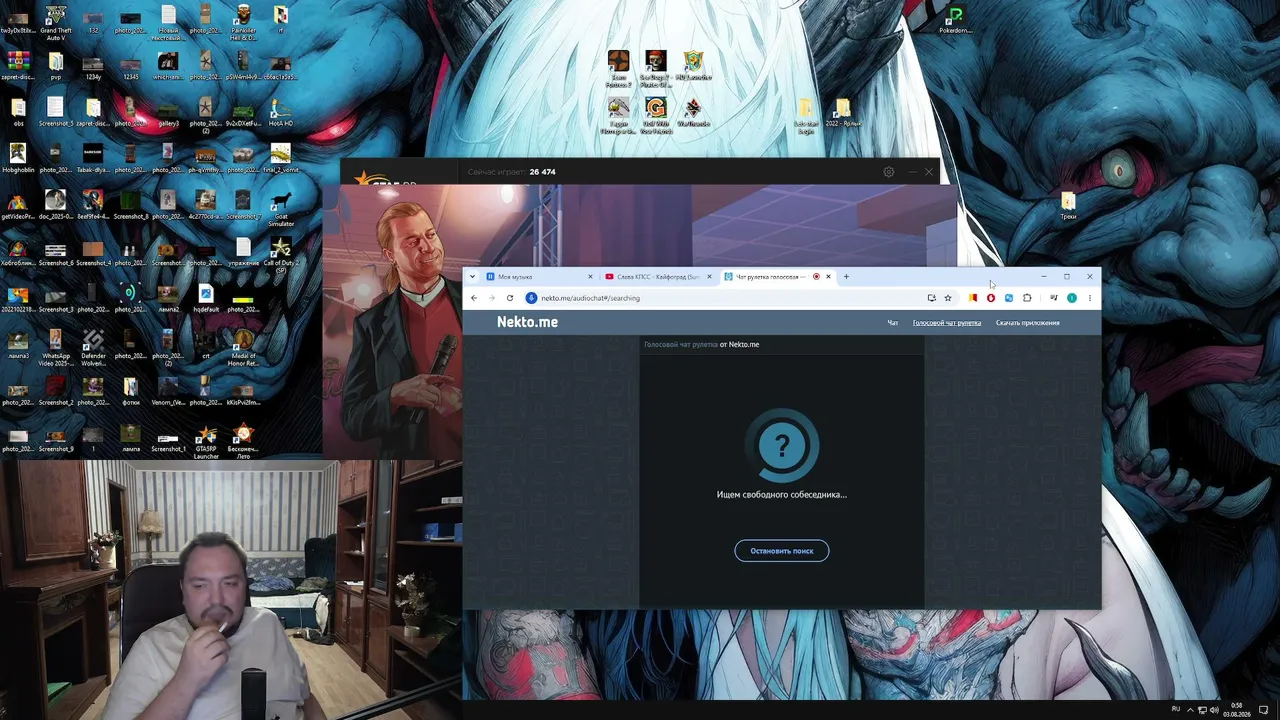1280x720 pixels.
Task: Go back in browser history
Action: click(x=474, y=298)
